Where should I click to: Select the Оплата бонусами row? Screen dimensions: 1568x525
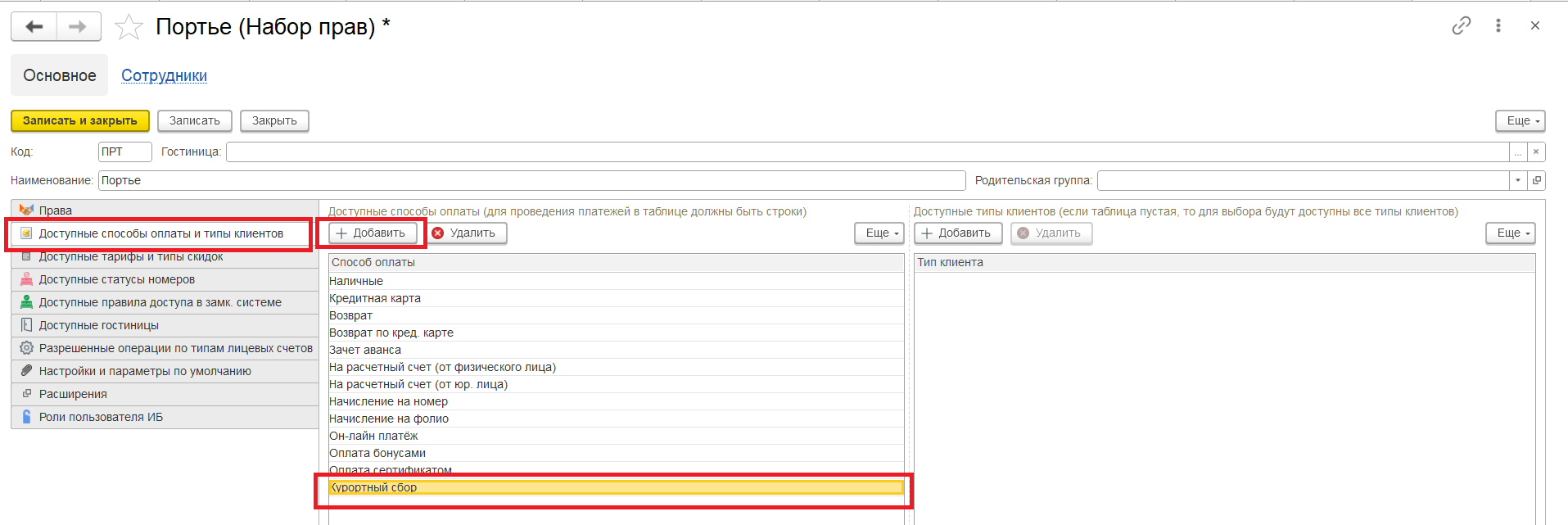click(x=617, y=453)
